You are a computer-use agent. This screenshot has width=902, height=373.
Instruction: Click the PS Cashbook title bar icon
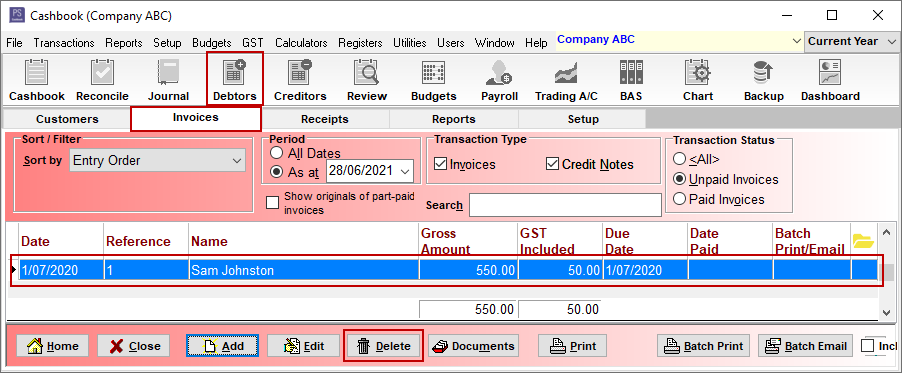(17, 15)
